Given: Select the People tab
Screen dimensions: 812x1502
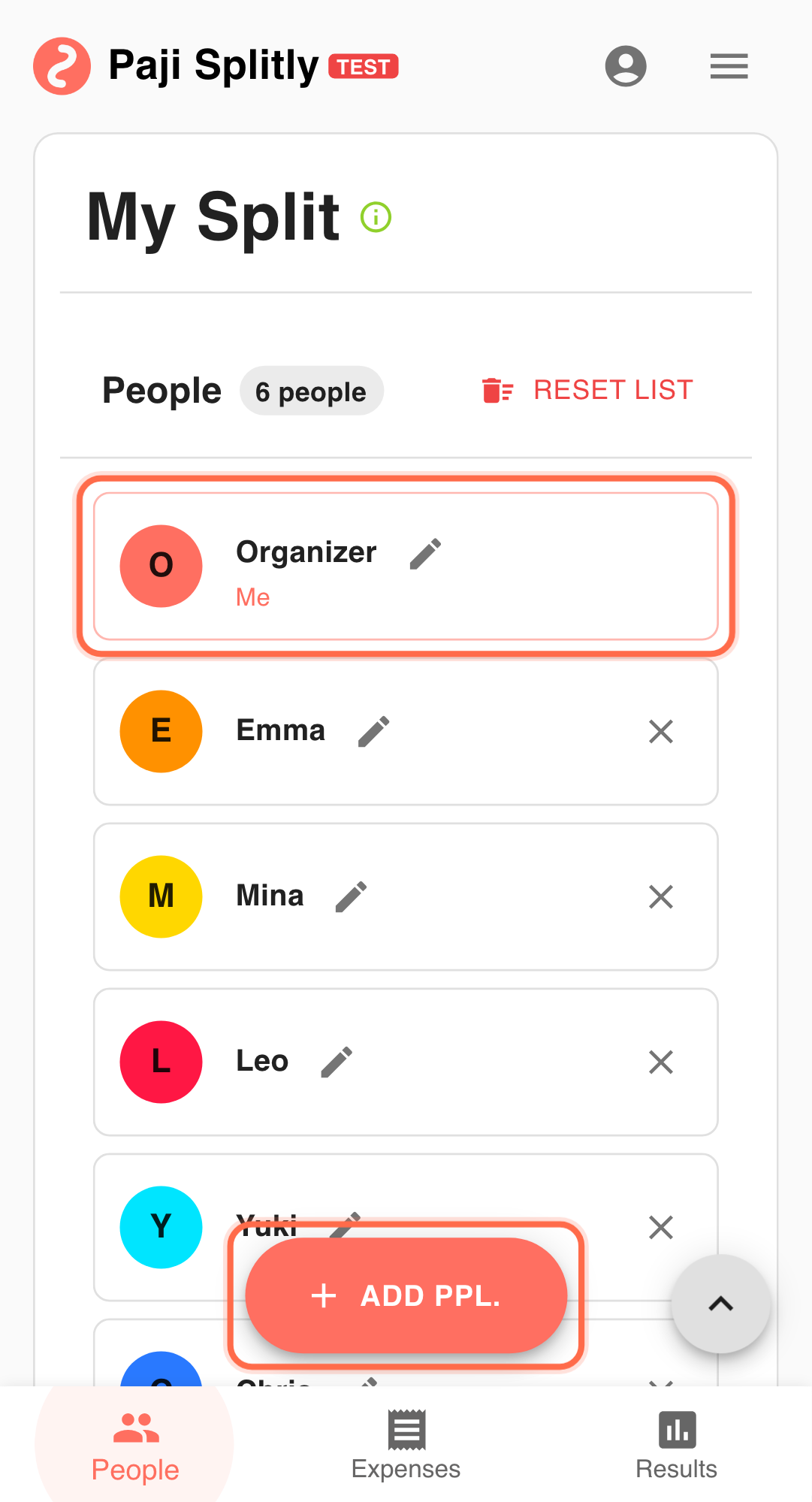Looking at the screenshot, I should pyautogui.click(x=134, y=1444).
